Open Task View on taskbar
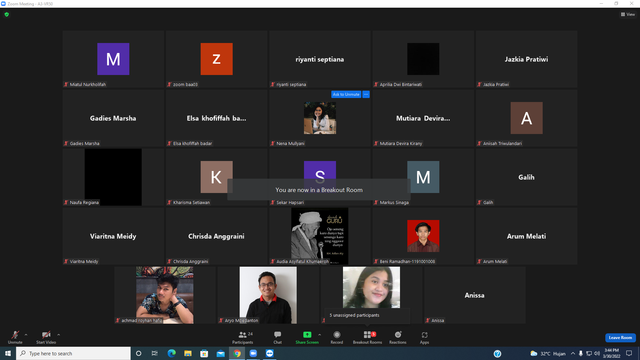 [155, 353]
